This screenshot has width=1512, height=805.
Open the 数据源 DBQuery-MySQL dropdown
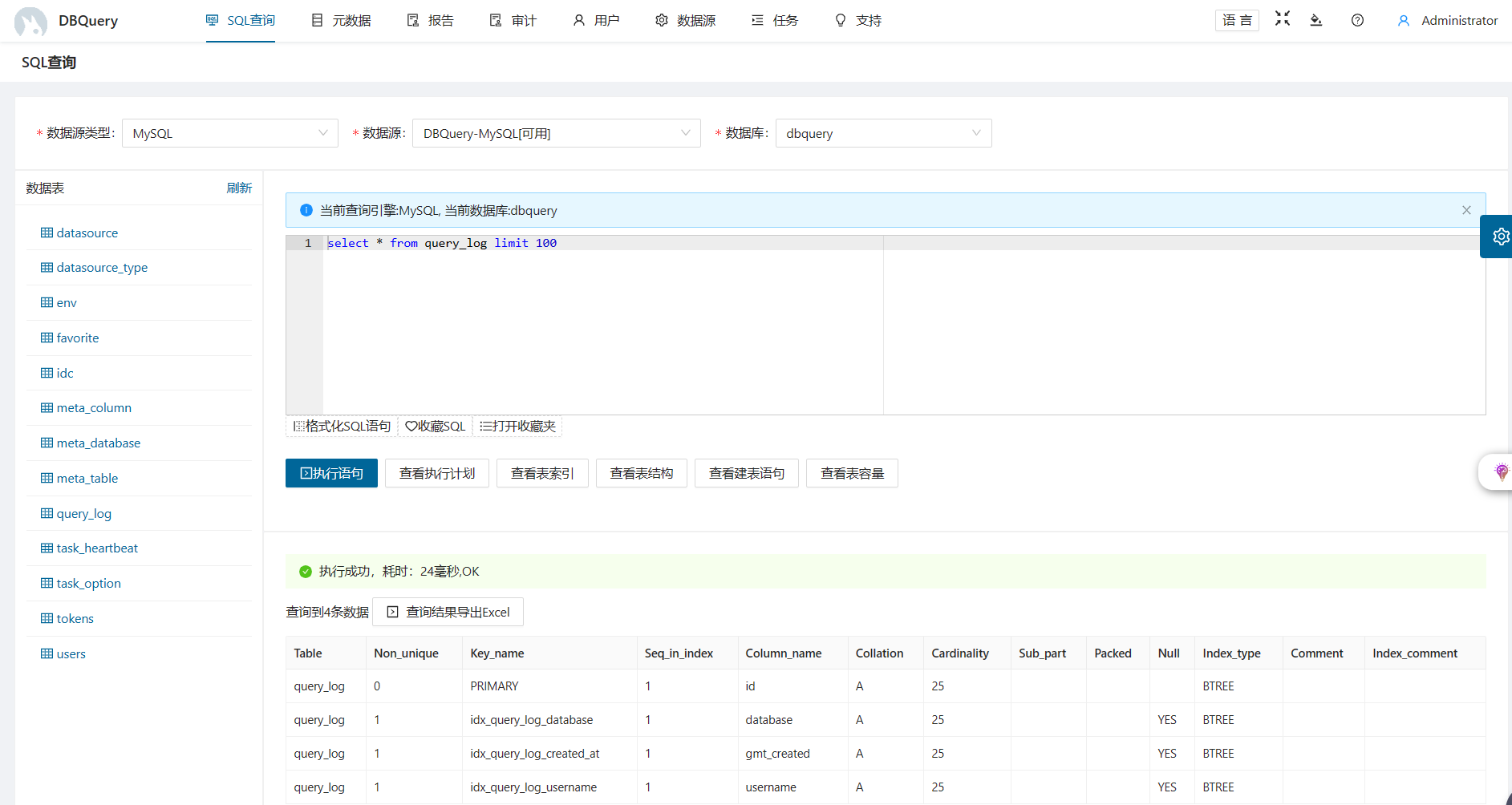[x=557, y=133]
